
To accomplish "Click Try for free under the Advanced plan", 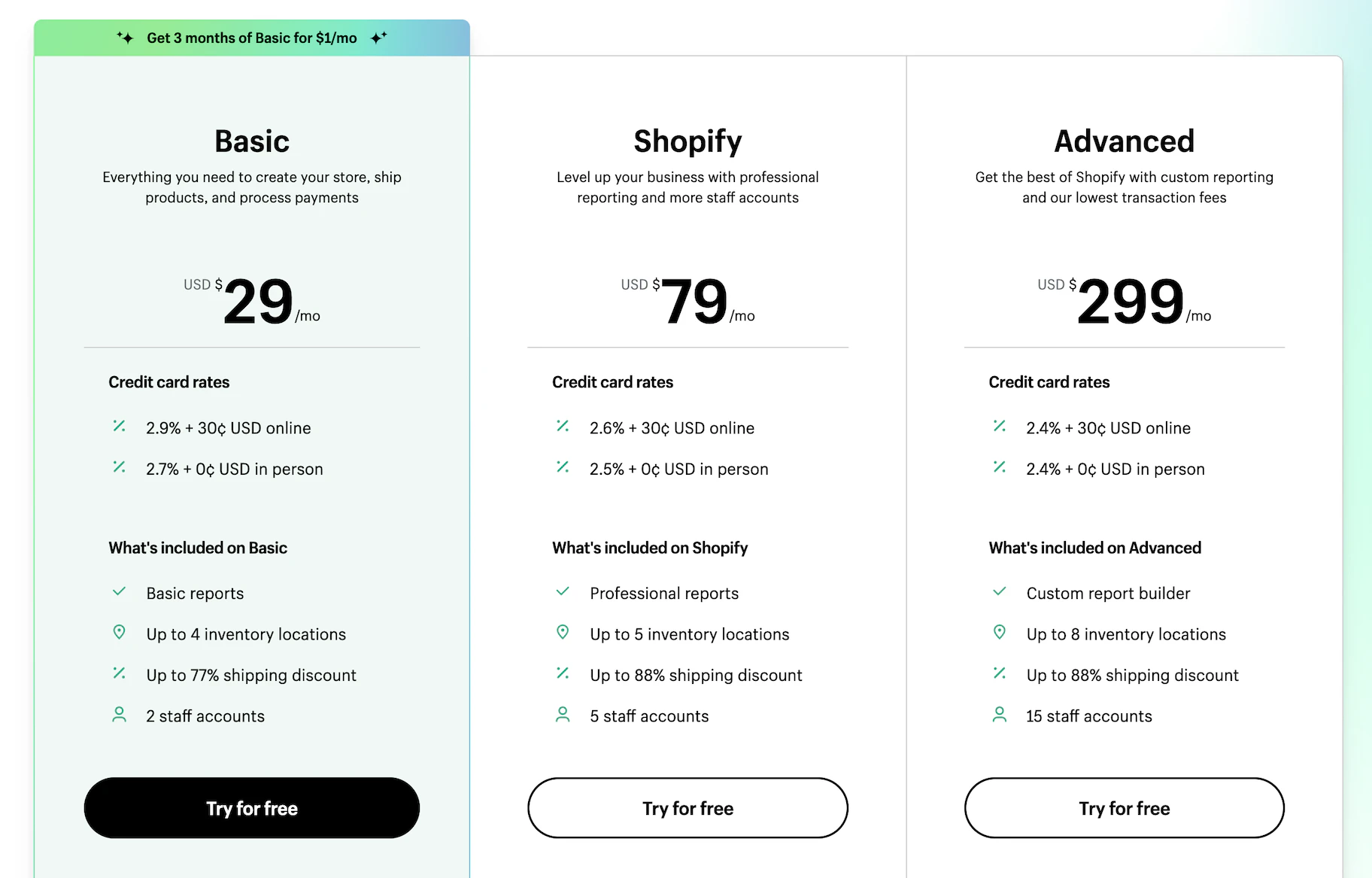I will (1124, 808).
